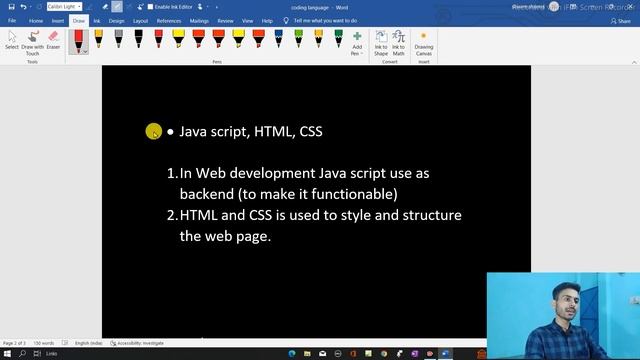Click the Word icon on the taskbar
Image resolution: width=640 pixels, height=360 pixels.
445,353
